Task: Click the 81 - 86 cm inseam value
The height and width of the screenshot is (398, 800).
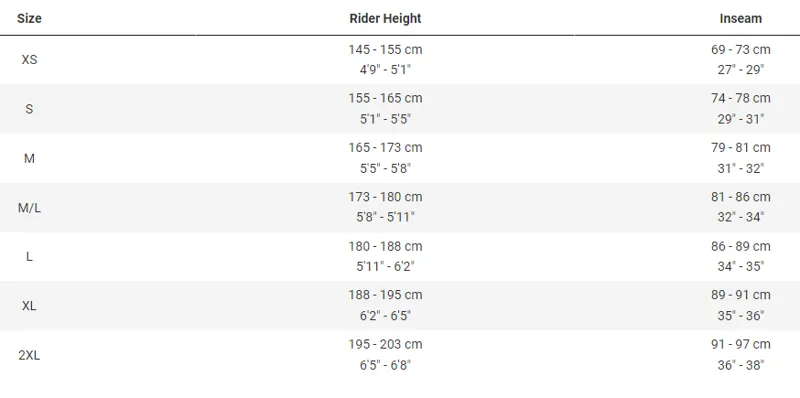Action: pyautogui.click(x=740, y=196)
